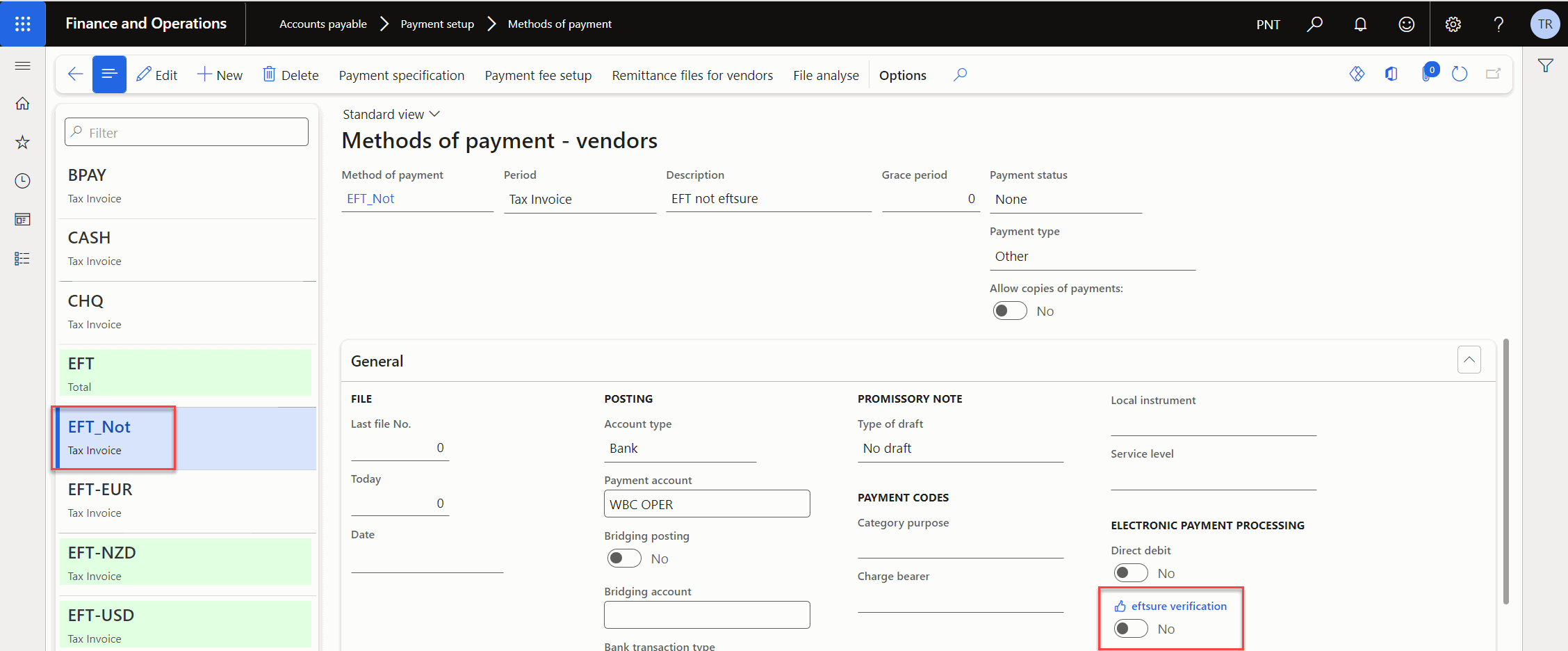
Task: Open the settings gear
Action: click(x=1453, y=24)
